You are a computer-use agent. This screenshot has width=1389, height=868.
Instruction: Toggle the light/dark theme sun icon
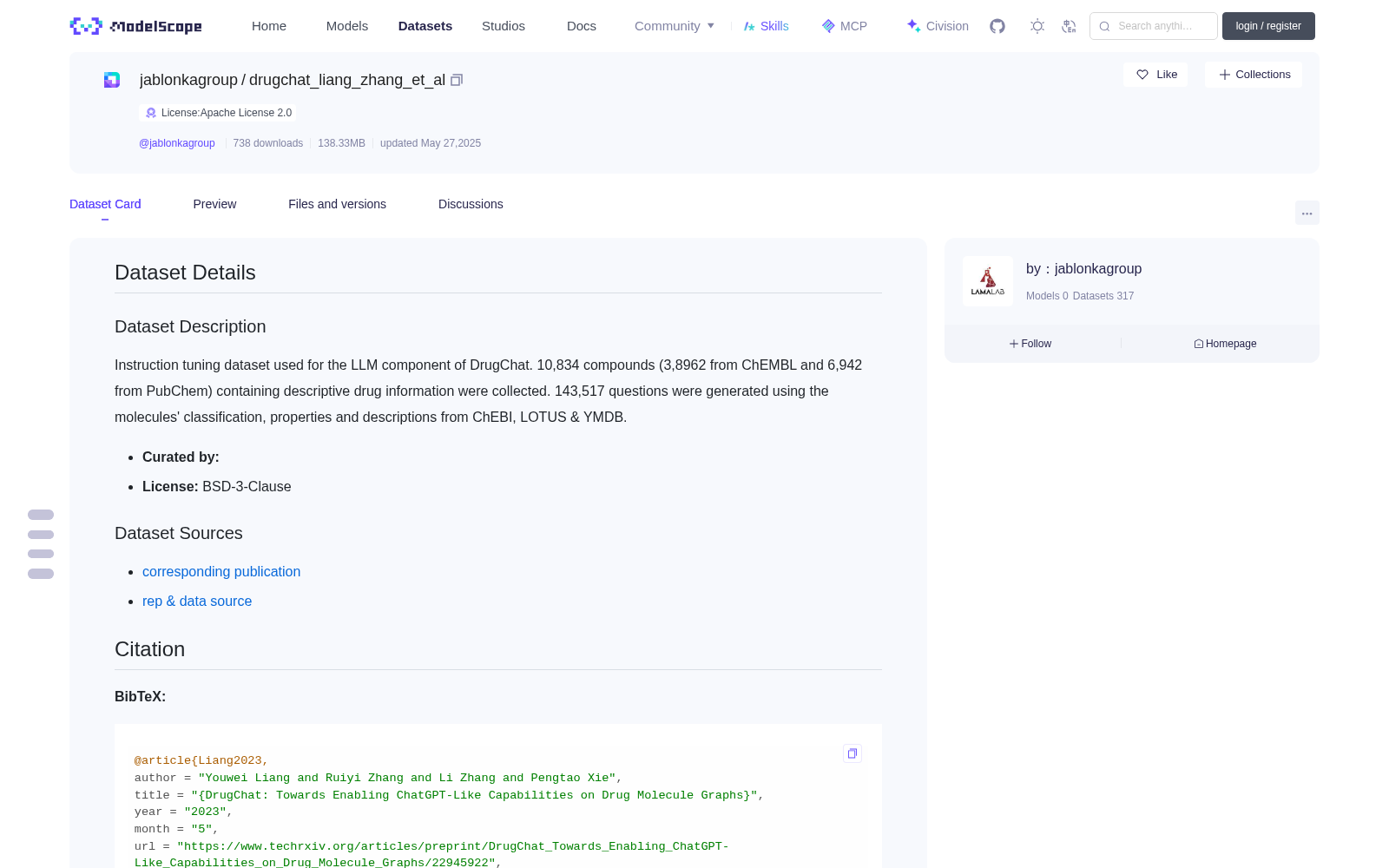1037,26
